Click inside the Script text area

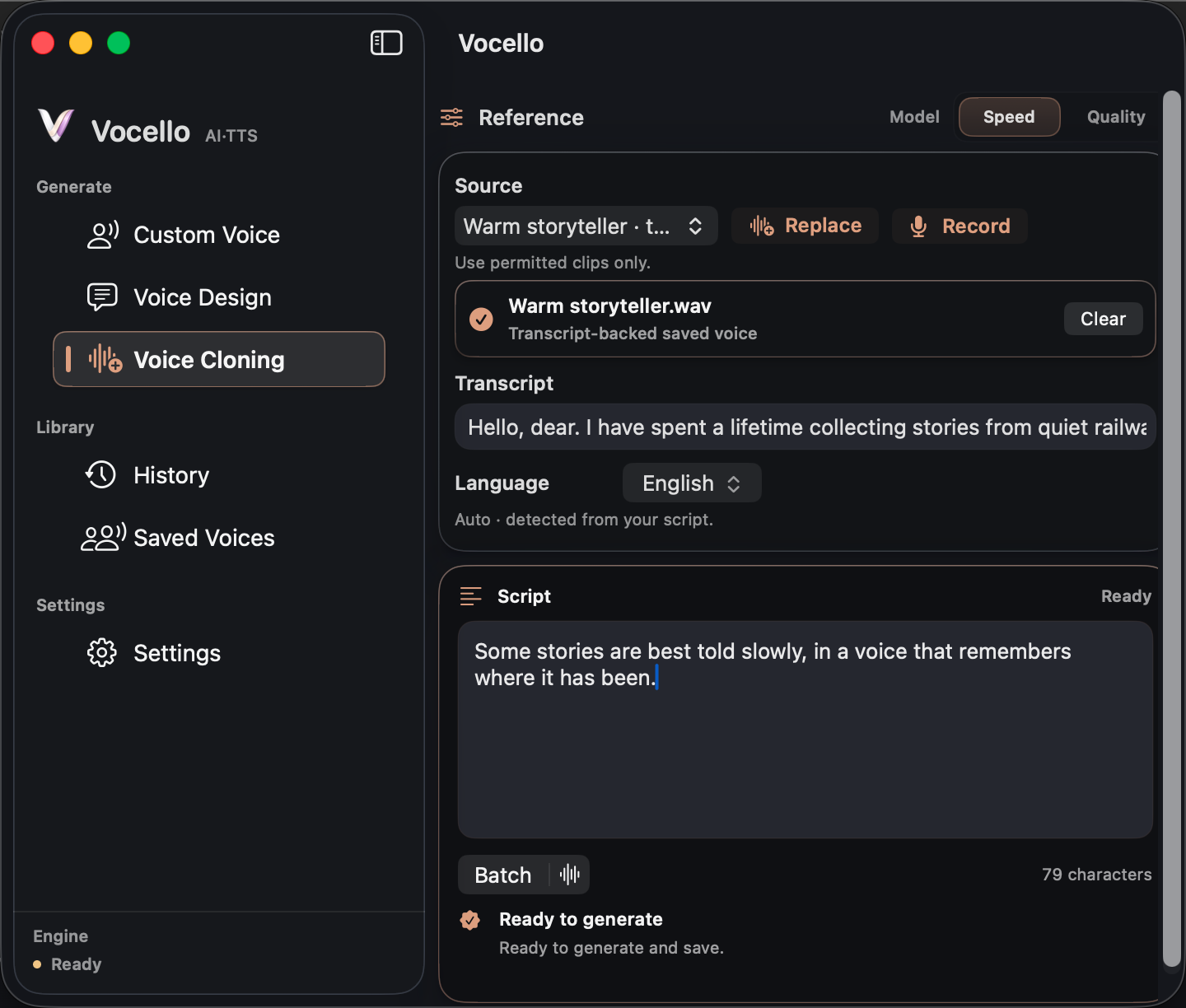805,730
